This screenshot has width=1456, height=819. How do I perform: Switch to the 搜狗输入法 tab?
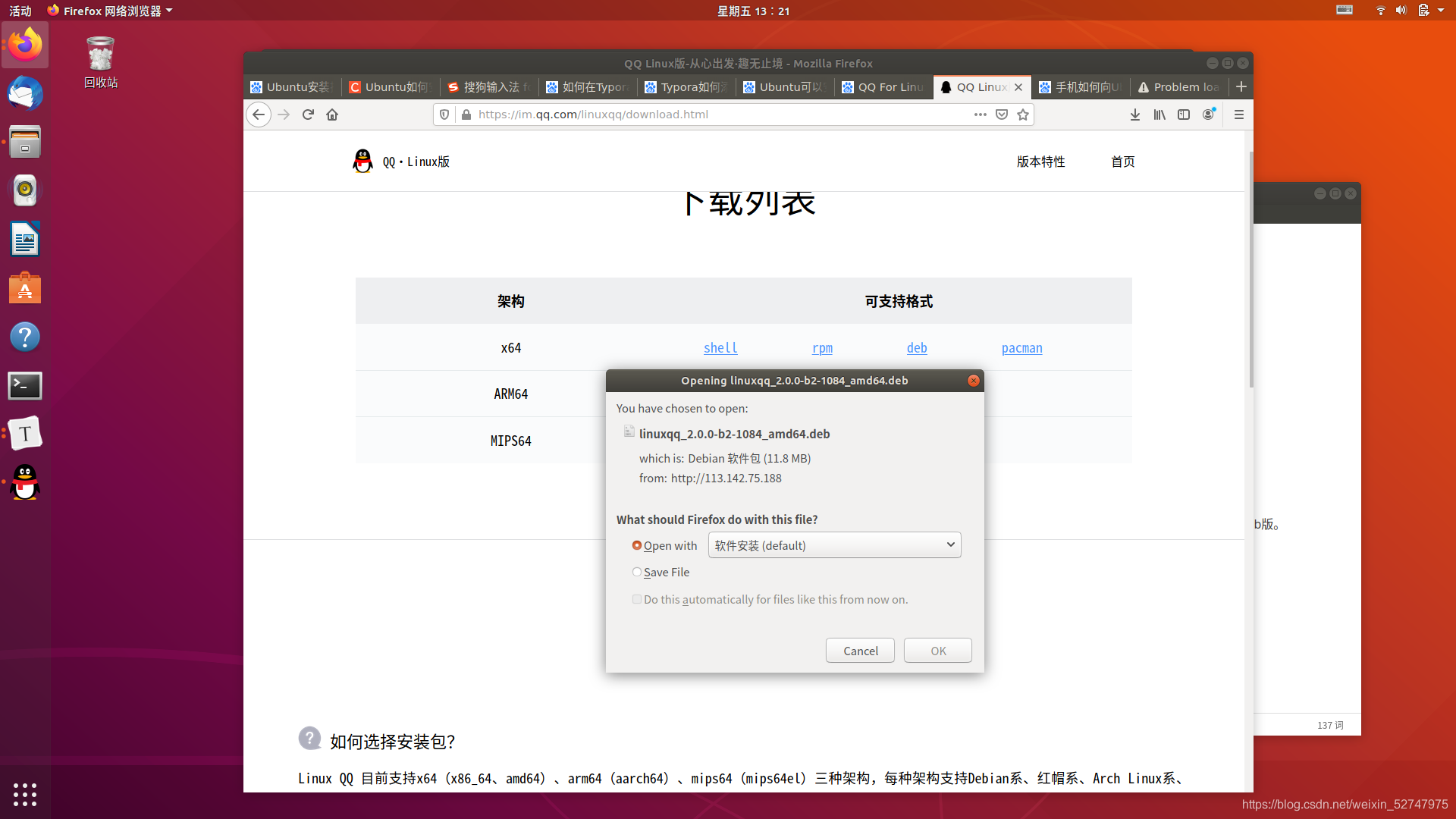pyautogui.click(x=489, y=87)
